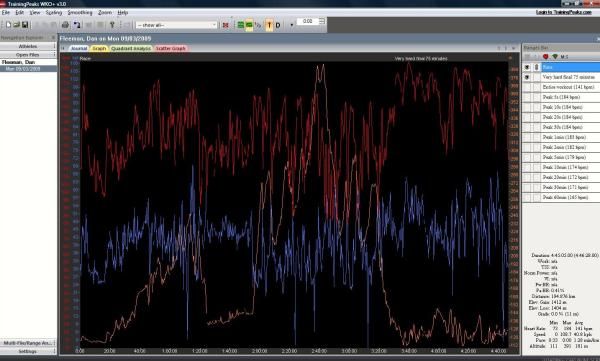Select Fleeman, Dan in the navigation tree

18,62
